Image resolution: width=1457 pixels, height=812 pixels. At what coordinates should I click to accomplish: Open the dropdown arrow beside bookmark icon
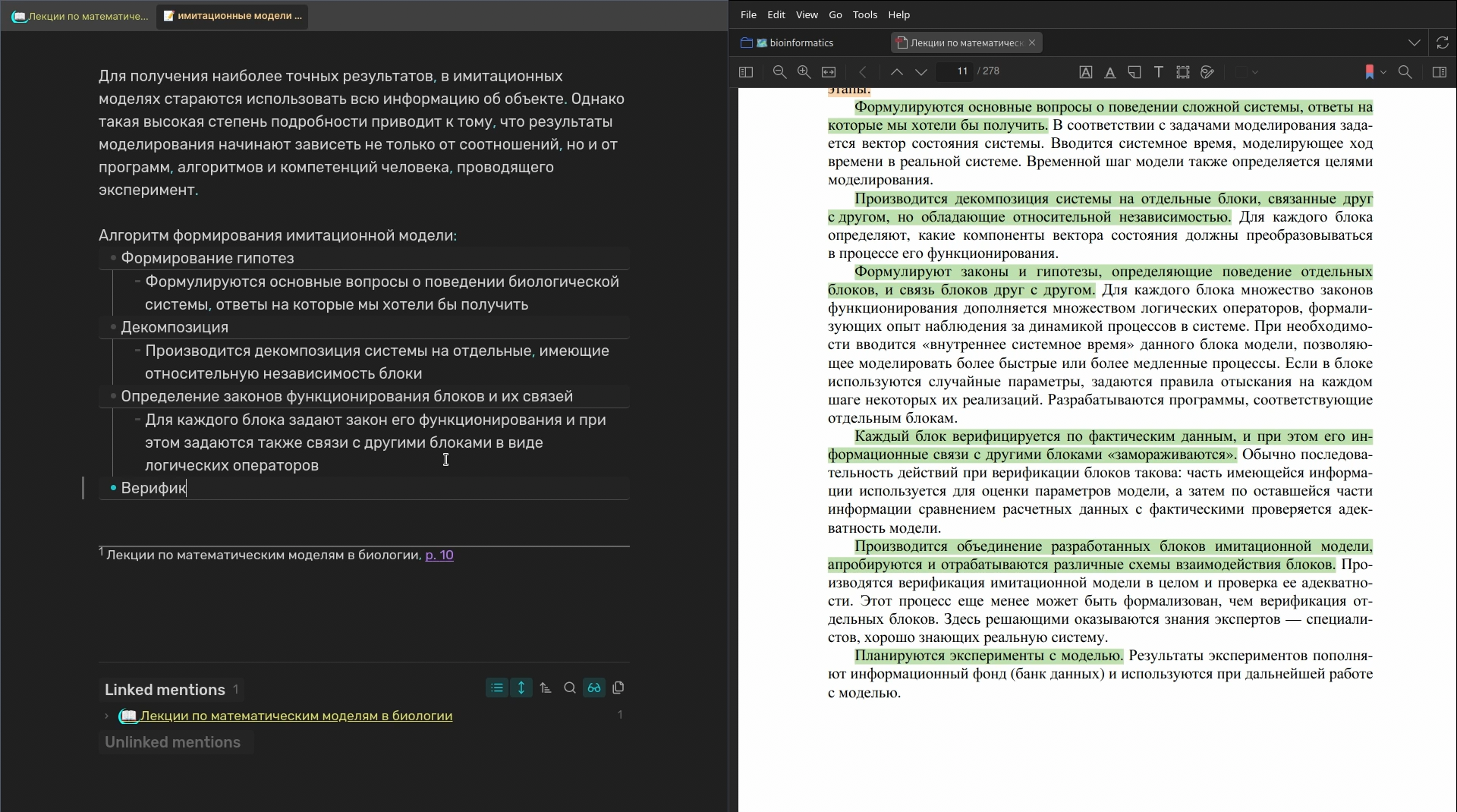click(1383, 72)
